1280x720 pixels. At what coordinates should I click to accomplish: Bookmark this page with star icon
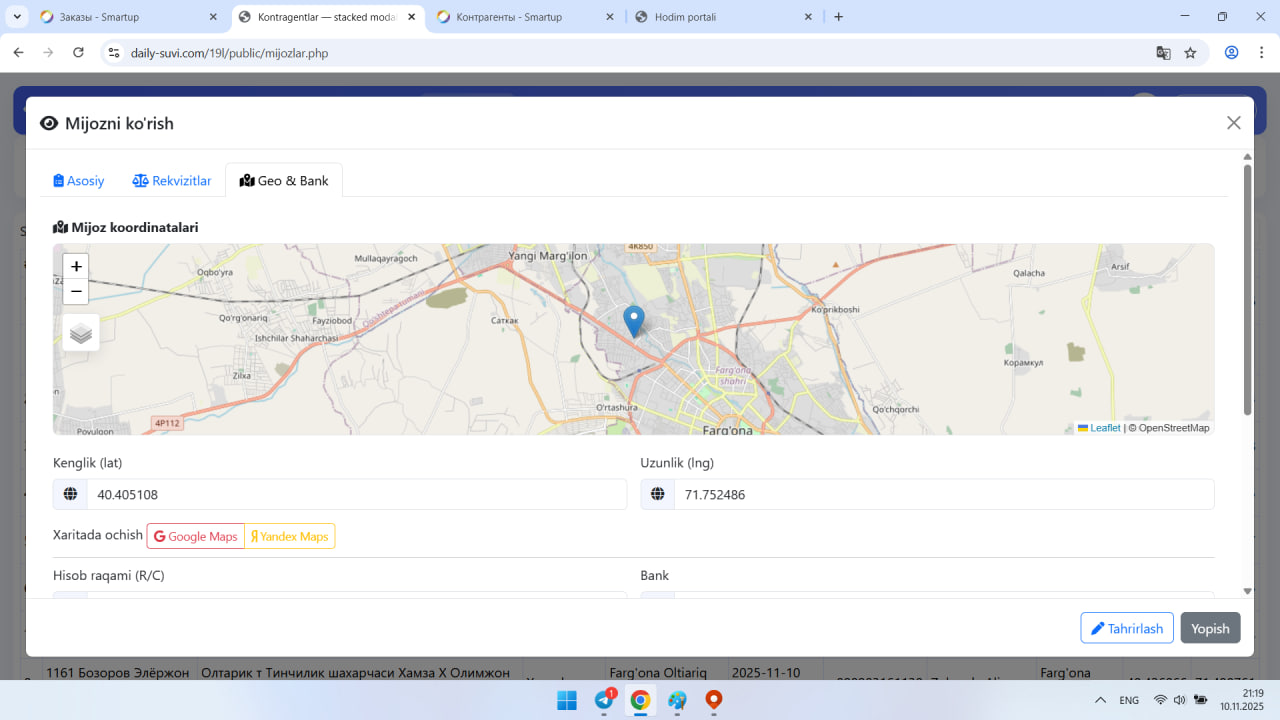(x=1190, y=53)
